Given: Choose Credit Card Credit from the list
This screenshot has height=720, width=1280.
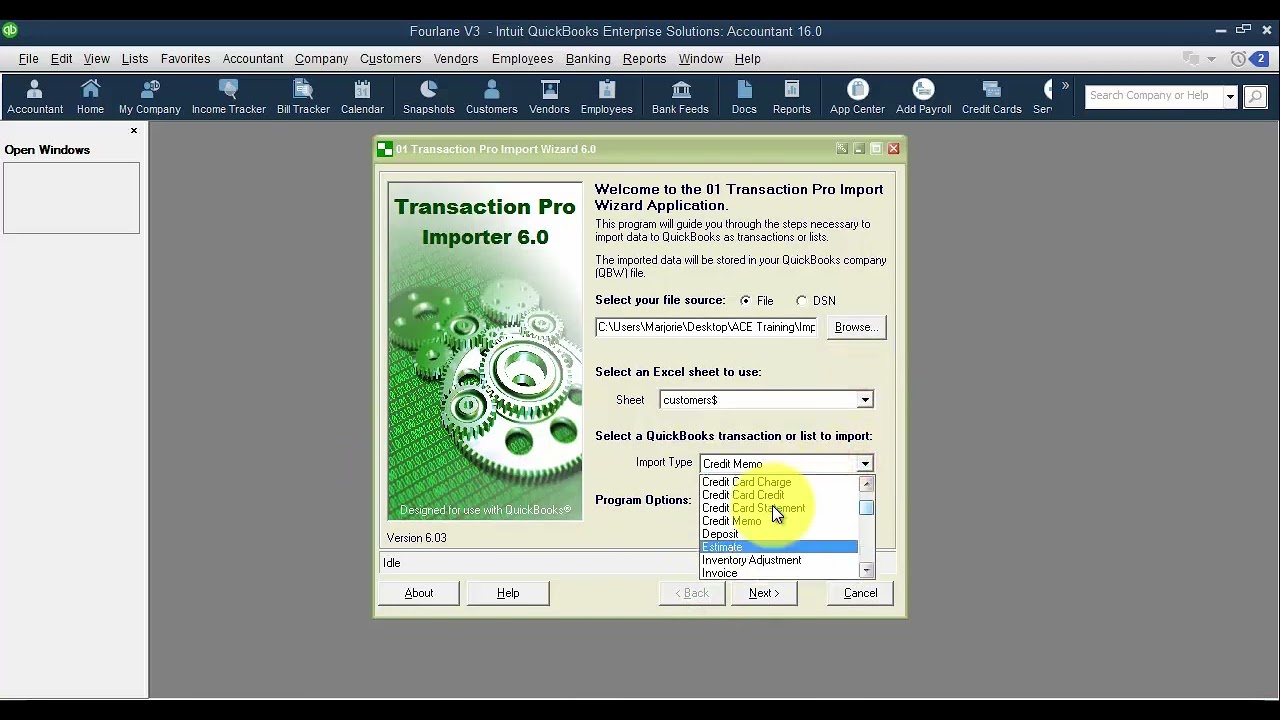Looking at the screenshot, I should pos(743,495).
